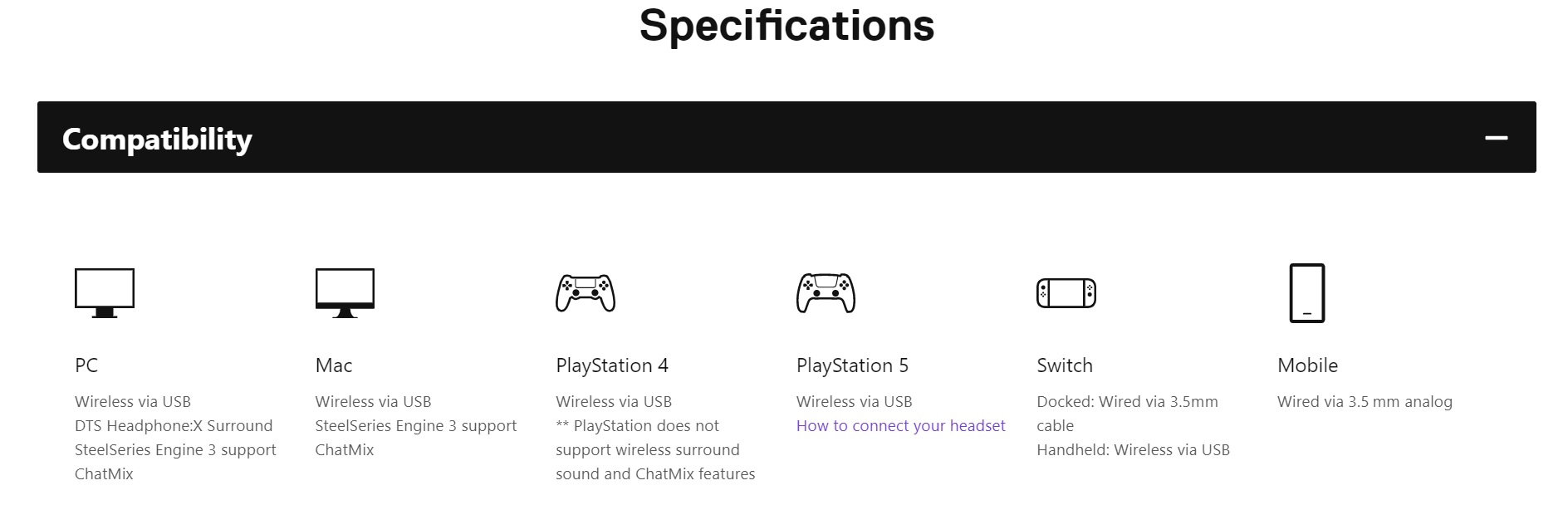Click the PlayStation 4 label

click(x=612, y=365)
